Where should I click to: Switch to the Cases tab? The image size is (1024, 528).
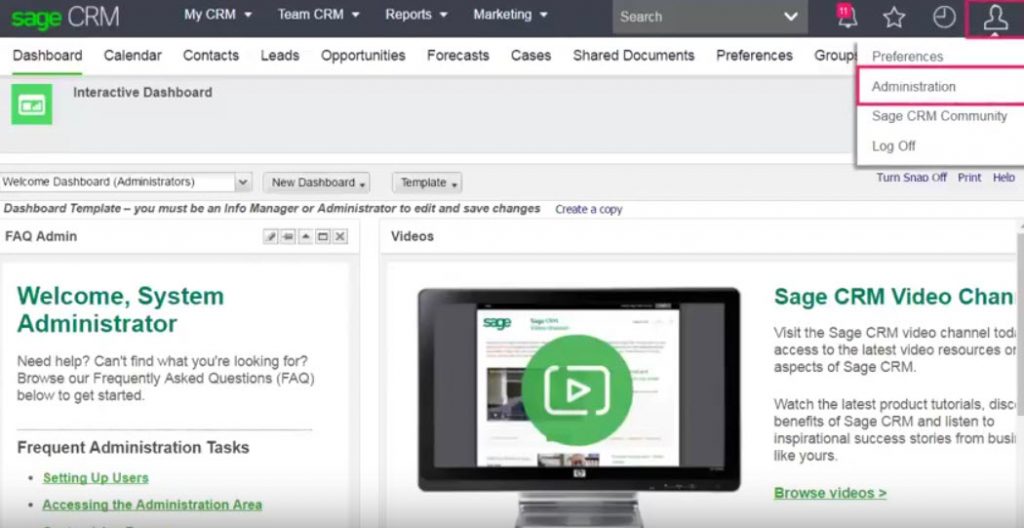click(531, 56)
